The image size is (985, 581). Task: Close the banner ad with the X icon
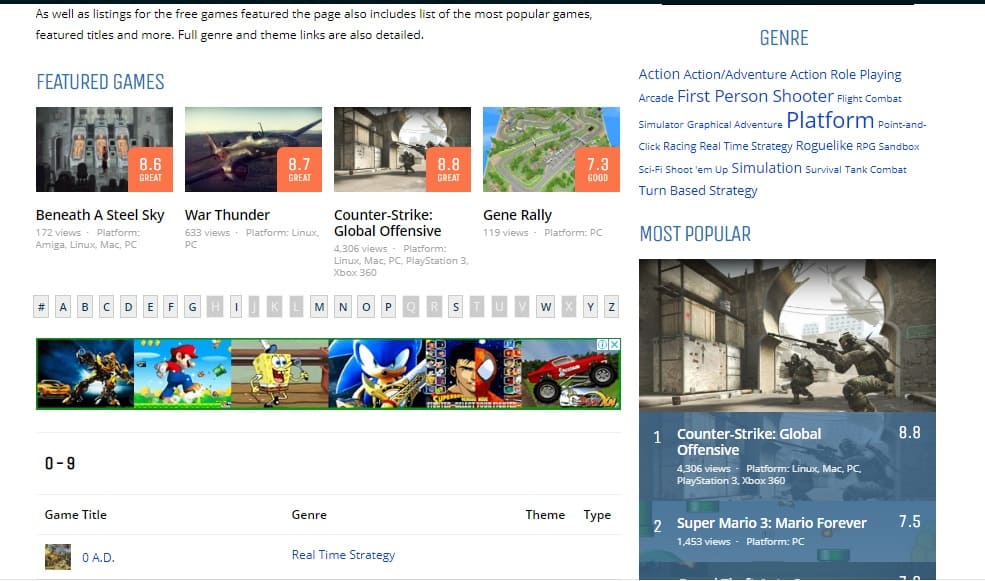coord(615,345)
